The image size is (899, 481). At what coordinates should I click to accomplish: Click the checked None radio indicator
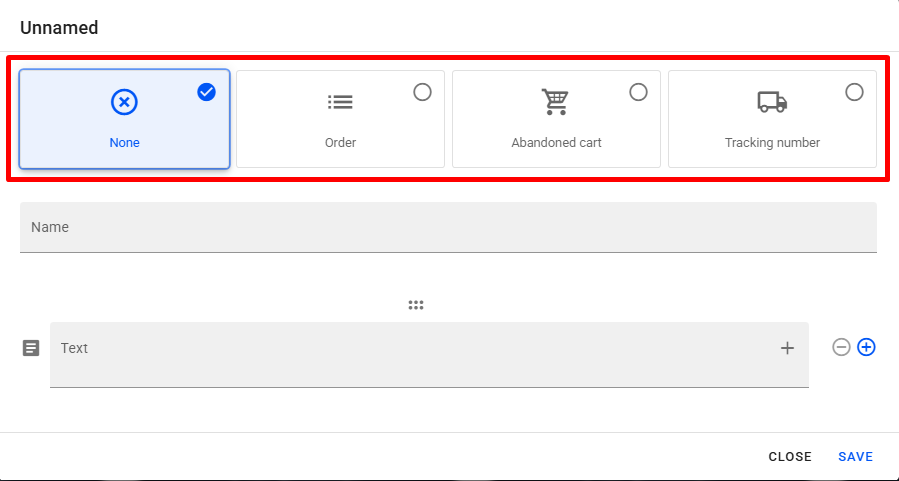[207, 92]
